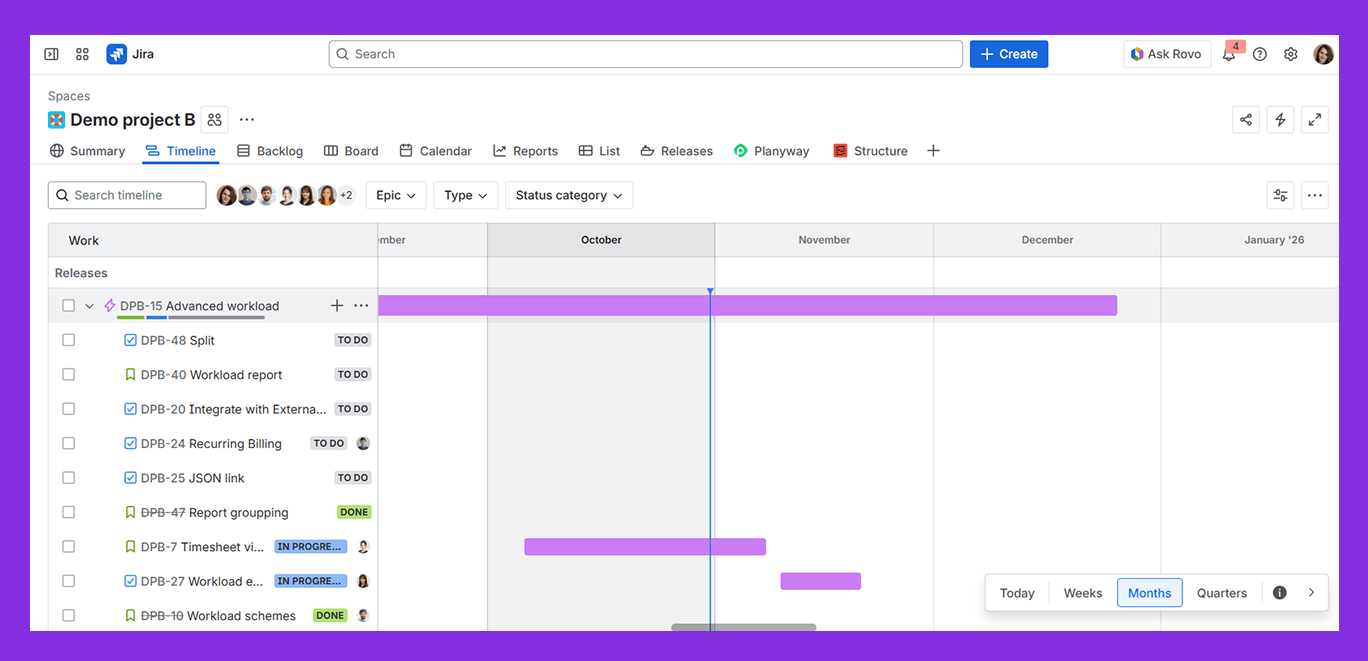
Task: Tick the checkbox for DPB-7 Timesheet row
Action: point(68,546)
